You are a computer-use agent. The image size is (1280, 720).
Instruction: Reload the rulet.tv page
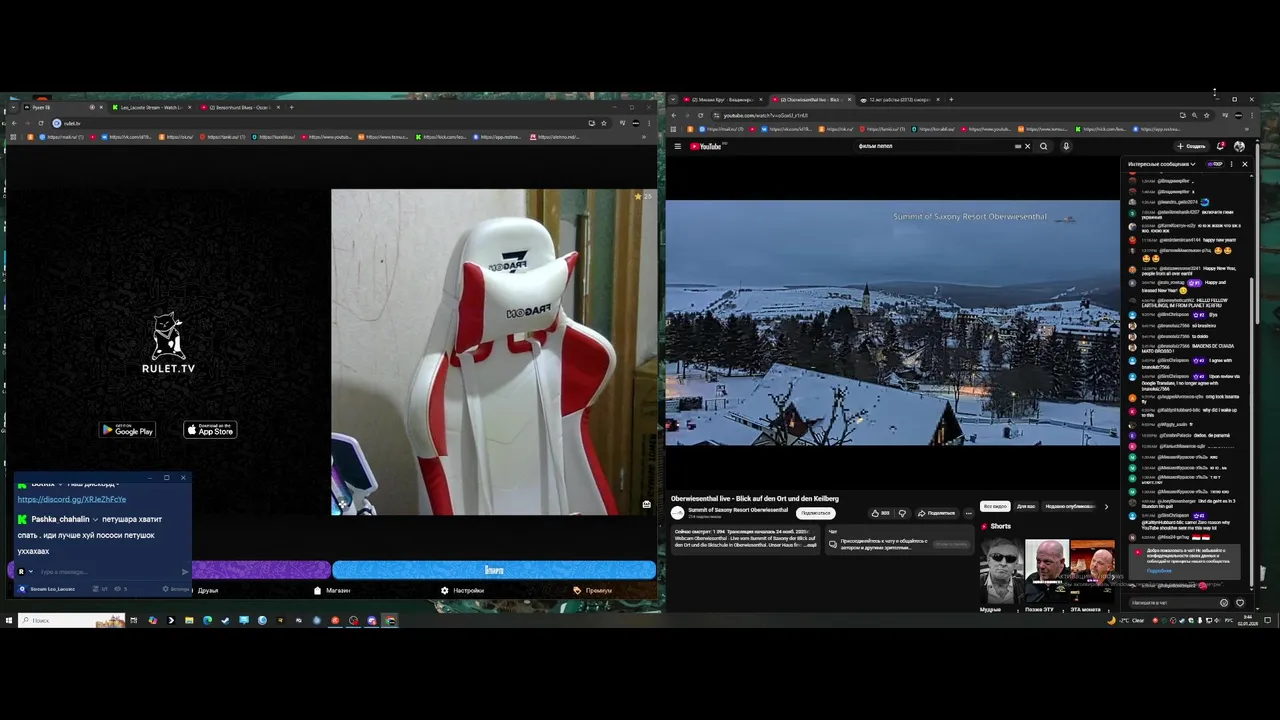(x=40, y=123)
